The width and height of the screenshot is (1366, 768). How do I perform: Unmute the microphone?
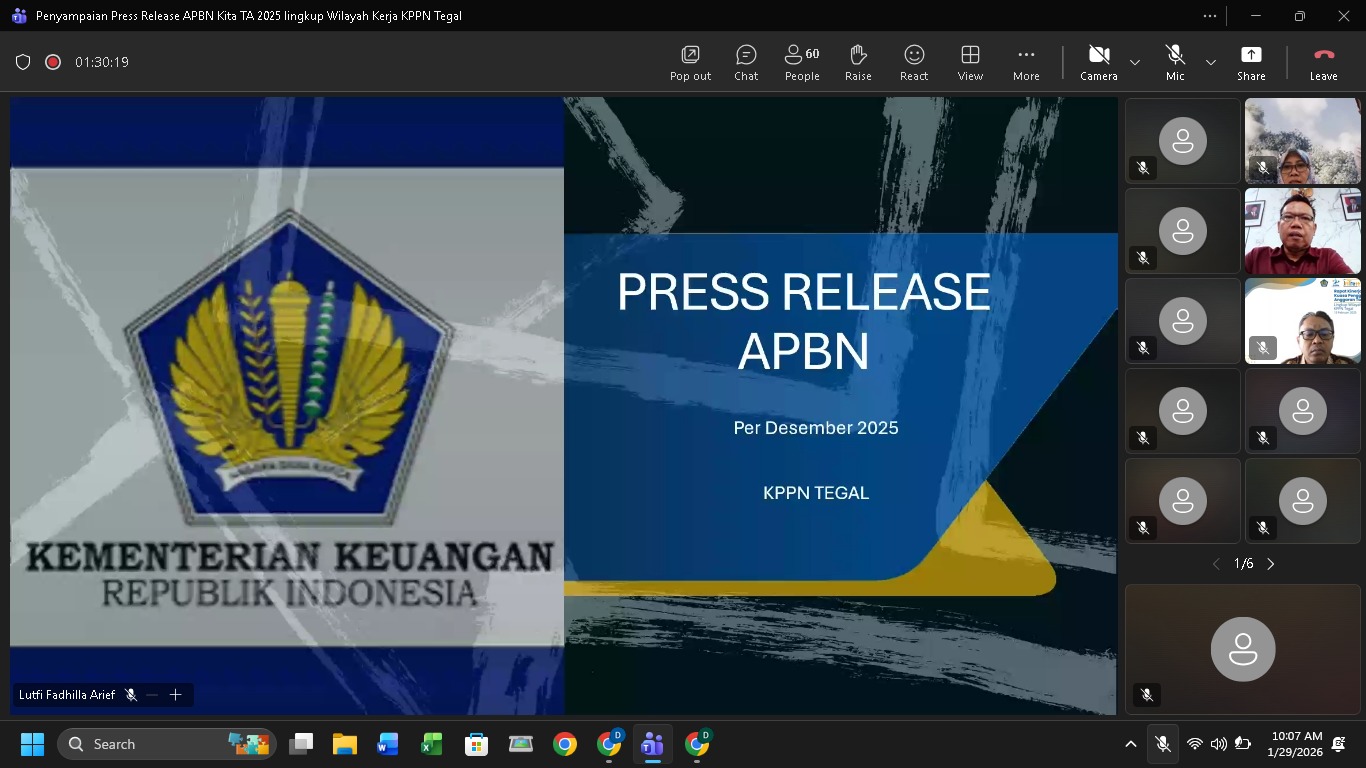coord(1174,55)
